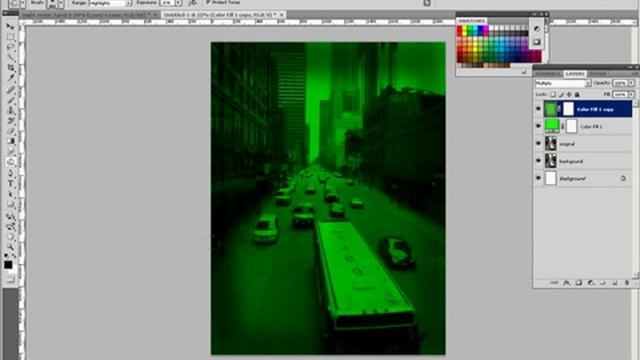Screen dimensions: 640x360
Task: Select the highlighted Dodge tool
Action: click(11, 162)
